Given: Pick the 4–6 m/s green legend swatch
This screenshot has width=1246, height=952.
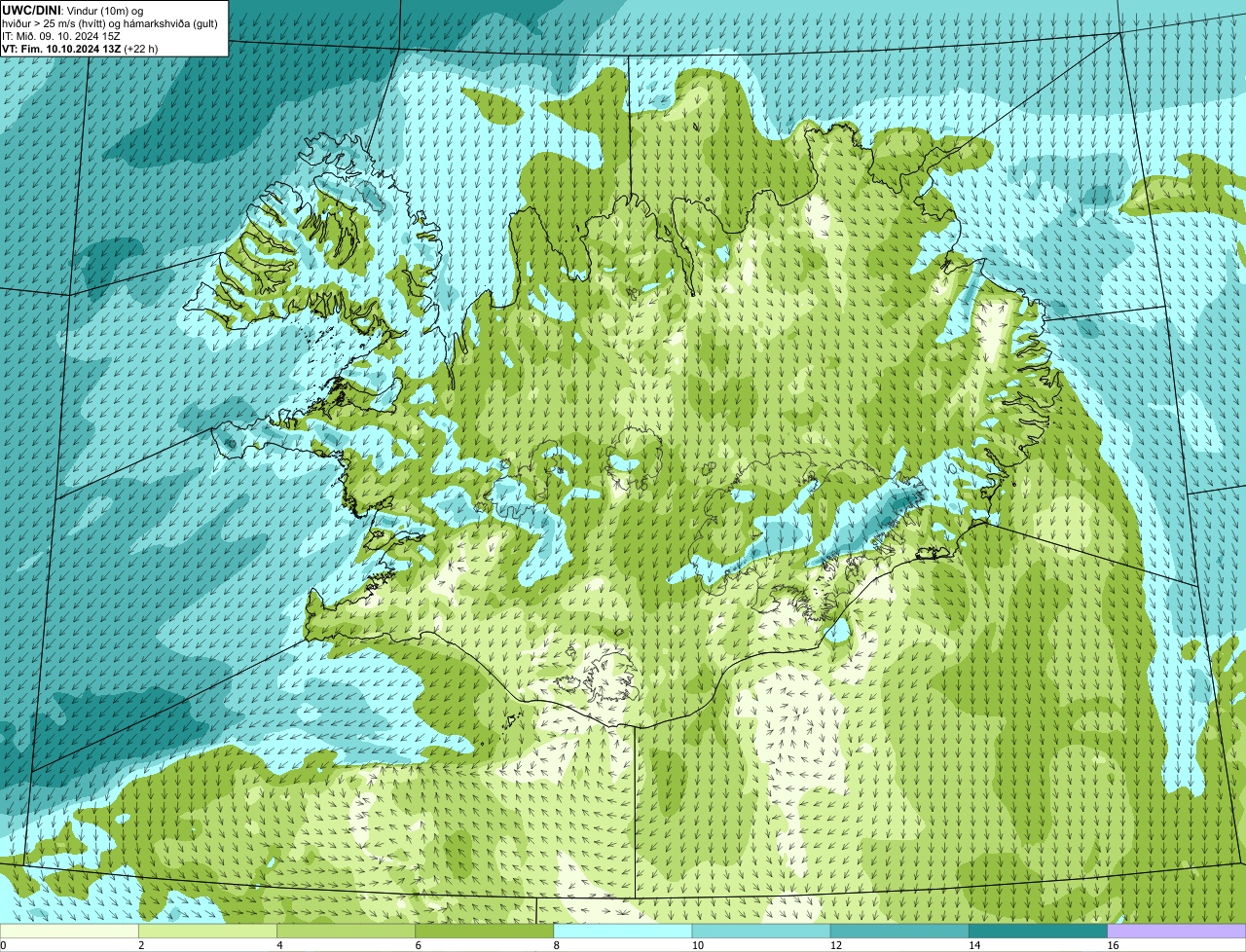Looking at the screenshot, I should [x=346, y=931].
